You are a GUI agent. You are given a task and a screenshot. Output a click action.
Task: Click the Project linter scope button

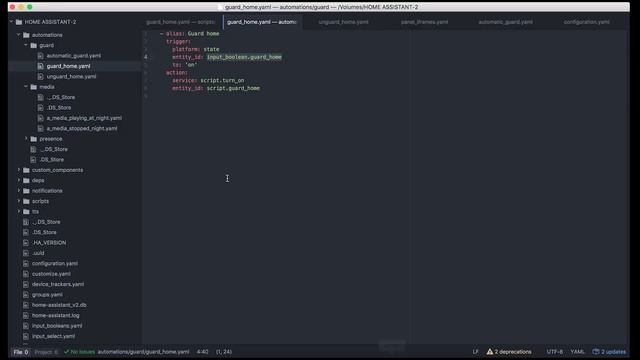coord(46,352)
